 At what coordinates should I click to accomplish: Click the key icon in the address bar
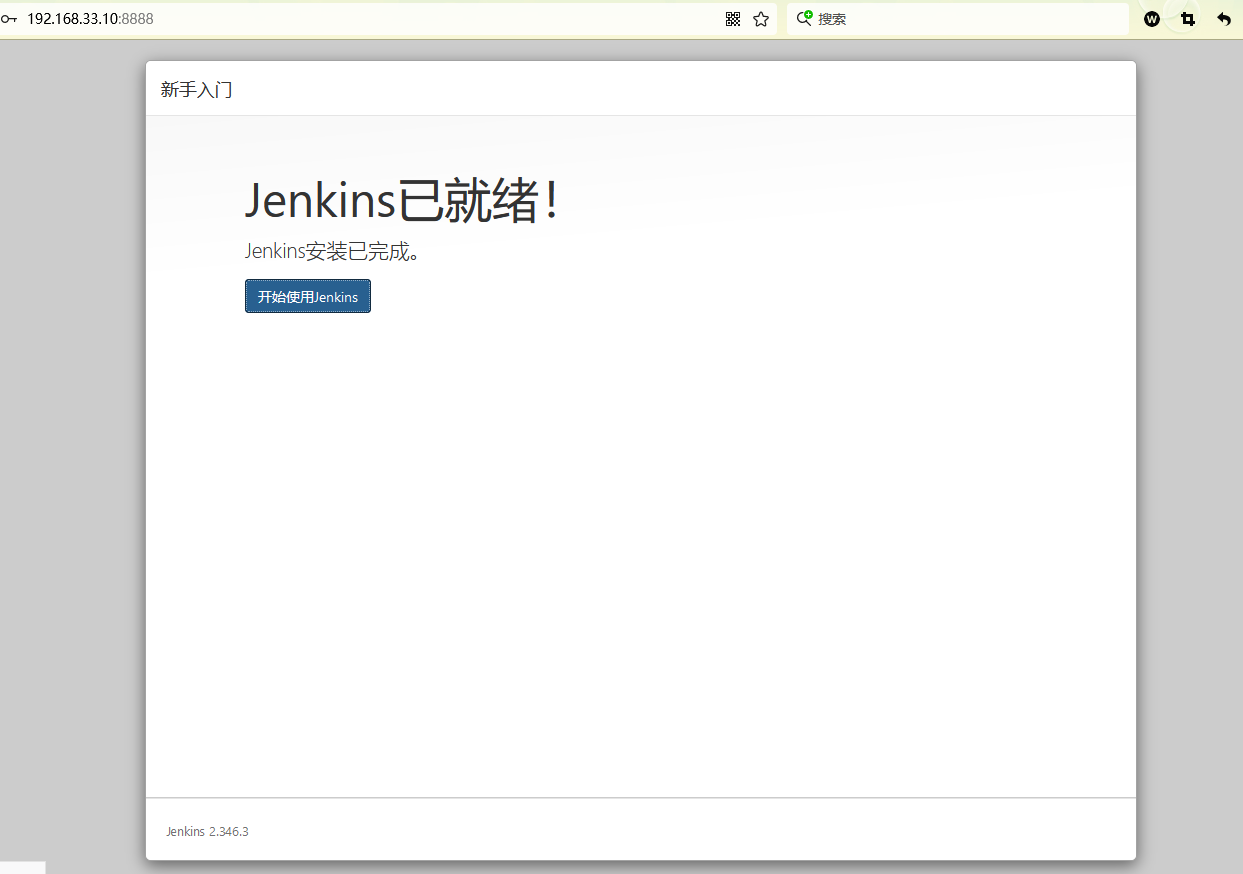tap(9, 19)
